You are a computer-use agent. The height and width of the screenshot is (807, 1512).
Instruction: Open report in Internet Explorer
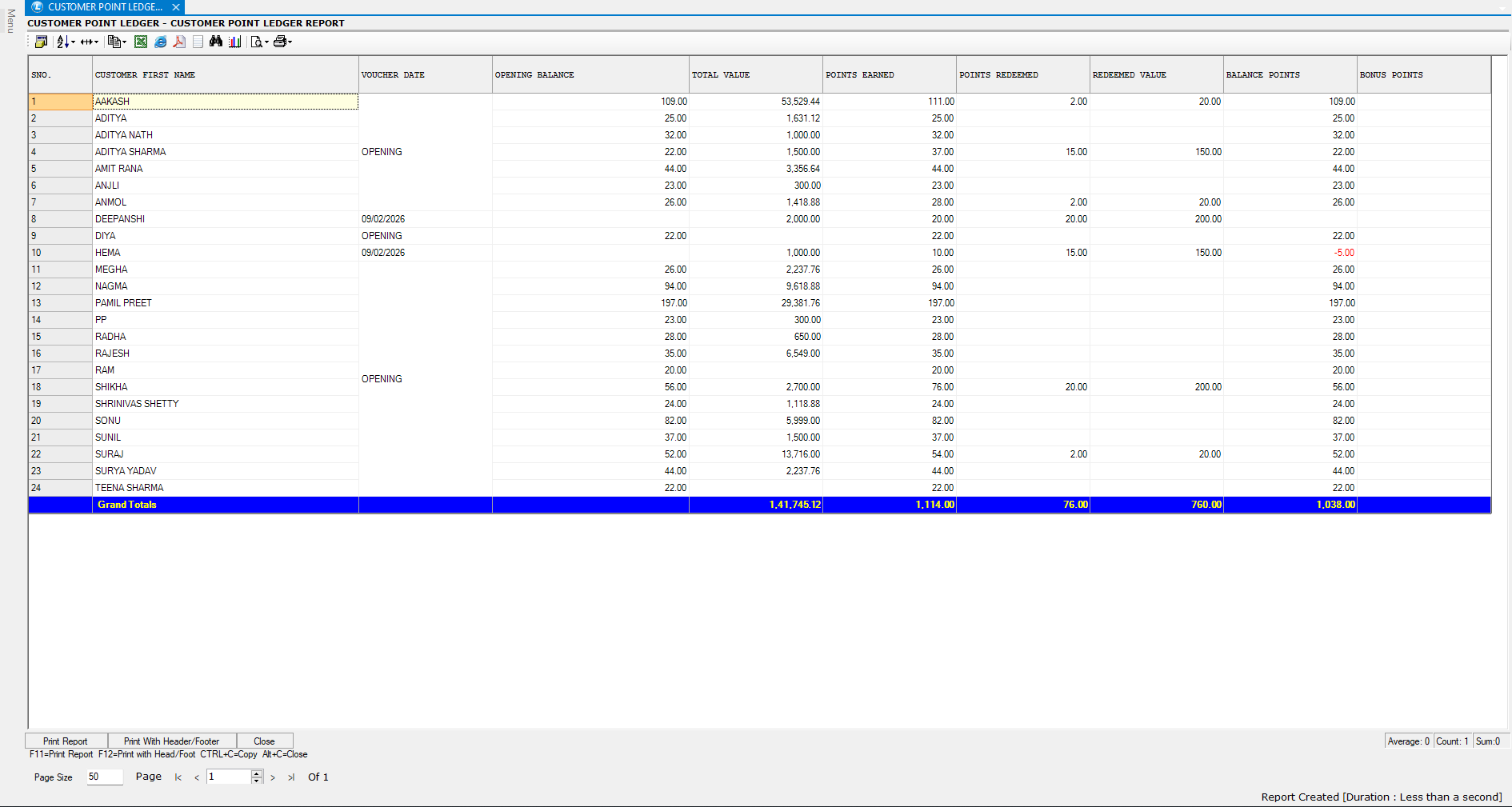click(x=160, y=42)
